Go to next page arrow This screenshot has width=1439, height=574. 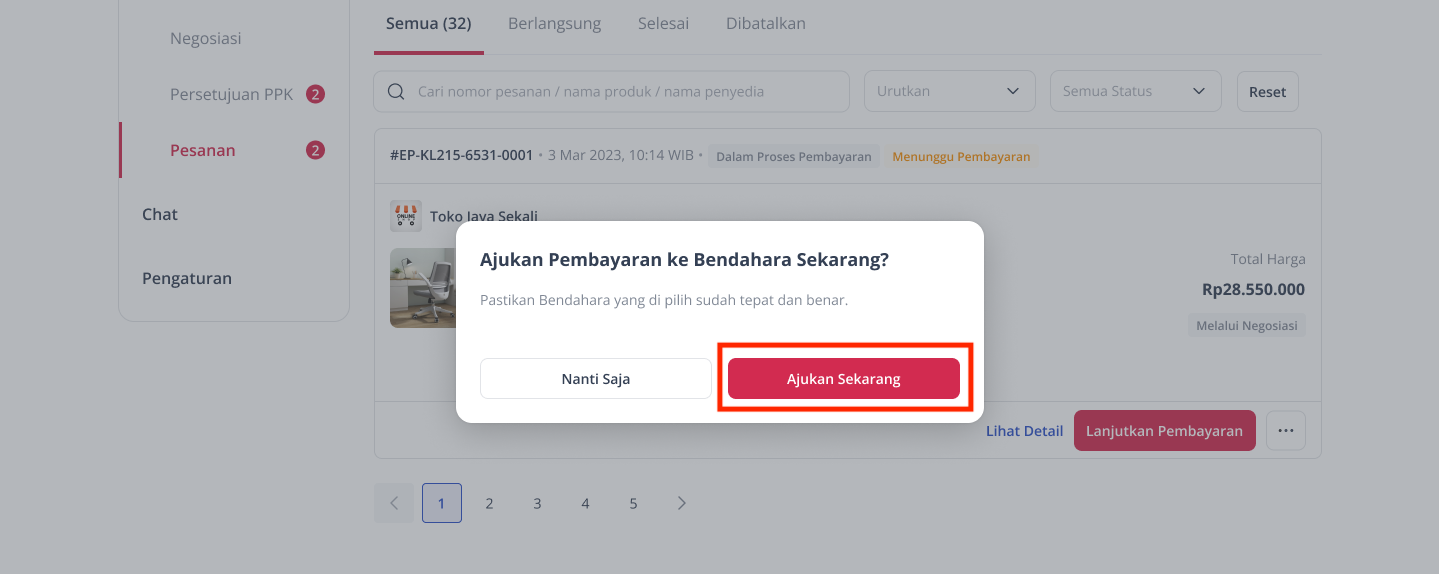[682, 503]
